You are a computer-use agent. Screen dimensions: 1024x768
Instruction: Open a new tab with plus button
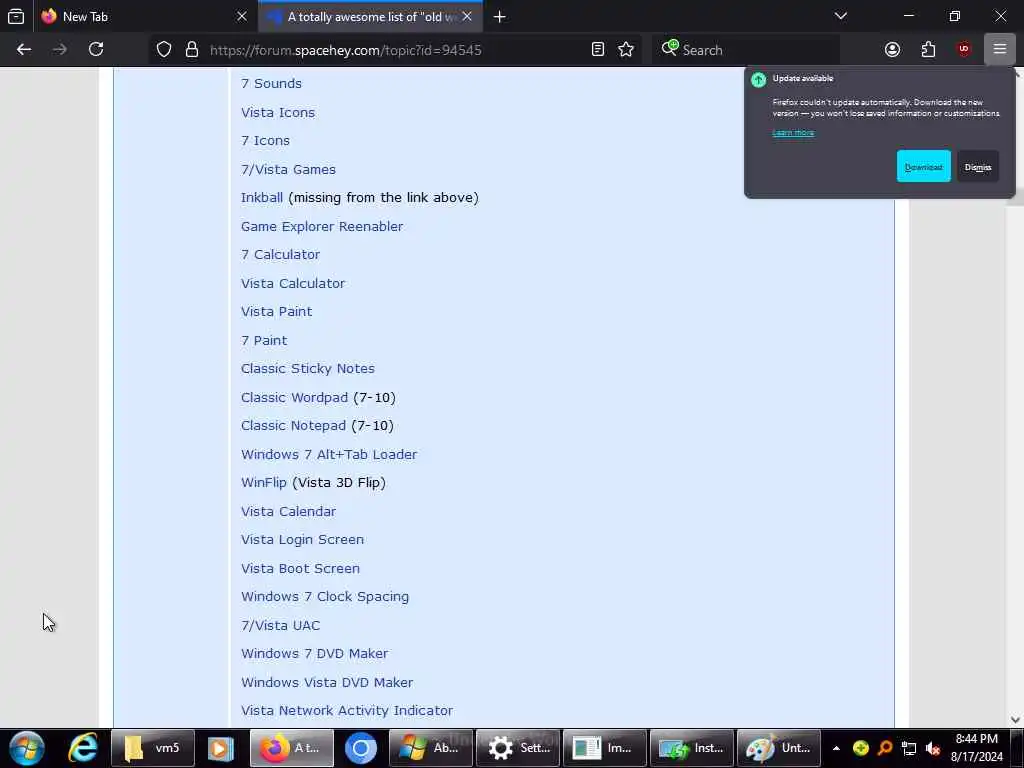tap(500, 17)
